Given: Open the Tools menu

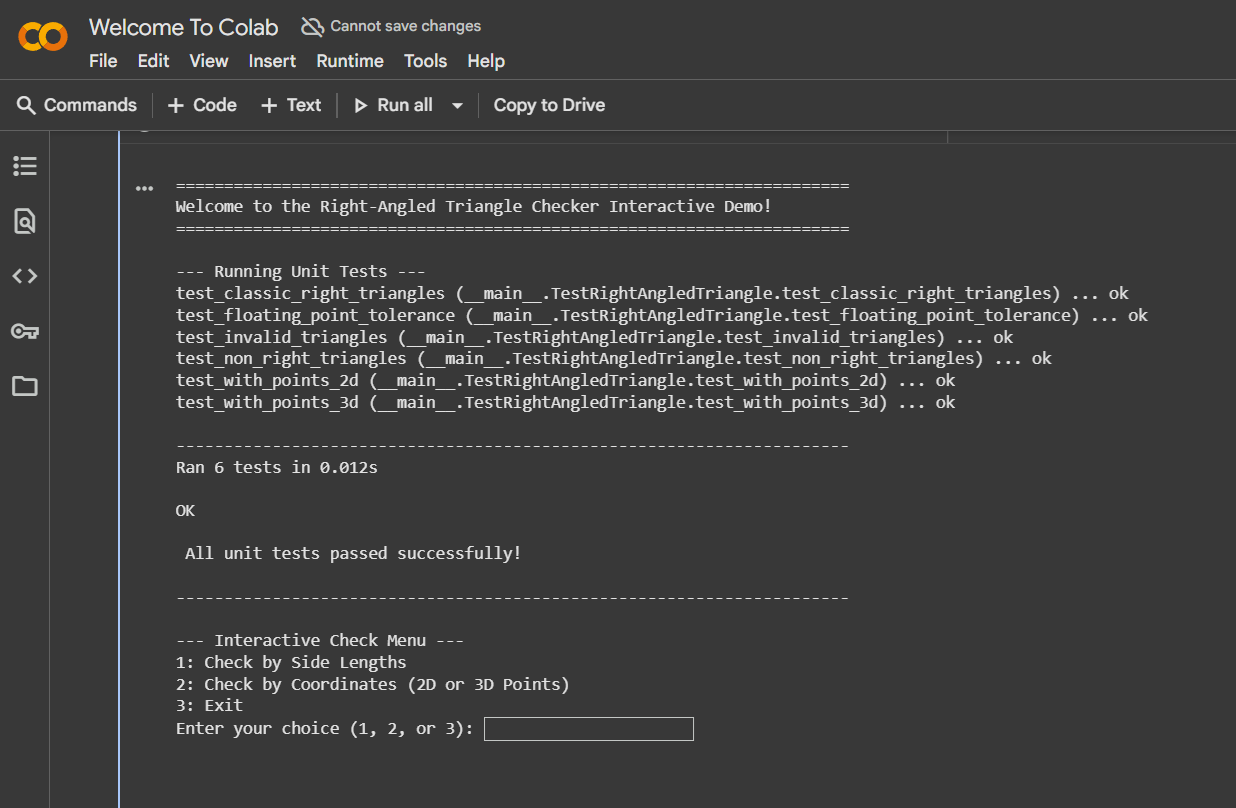Looking at the screenshot, I should (x=425, y=61).
